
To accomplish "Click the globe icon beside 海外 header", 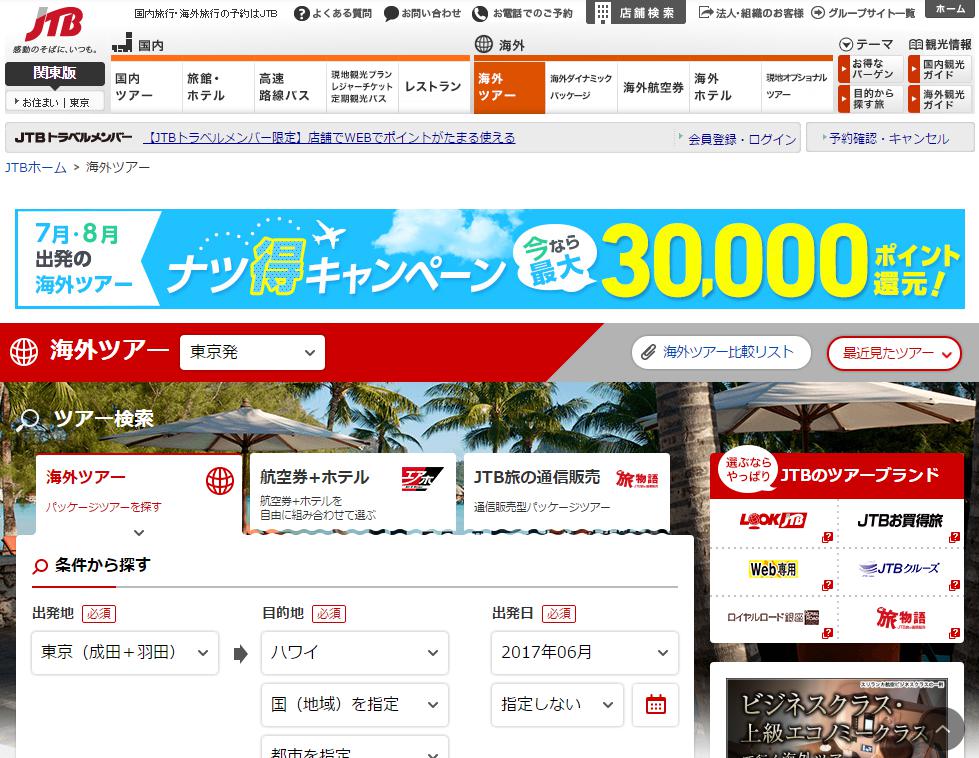I will coord(484,44).
